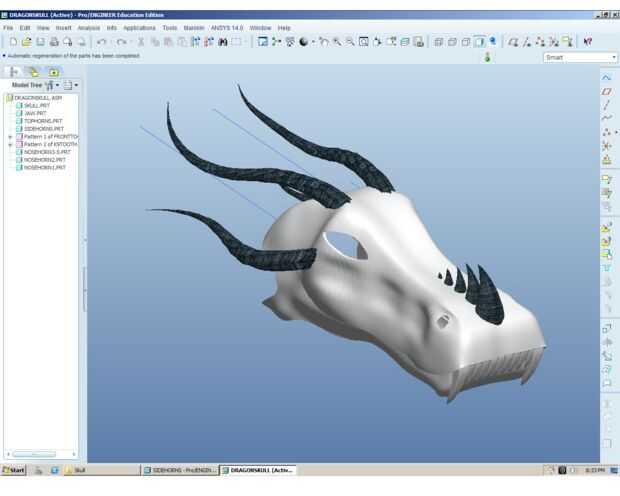This screenshot has width=620, height=496.
Task: Click the Open file folder icon
Action: tap(26, 42)
